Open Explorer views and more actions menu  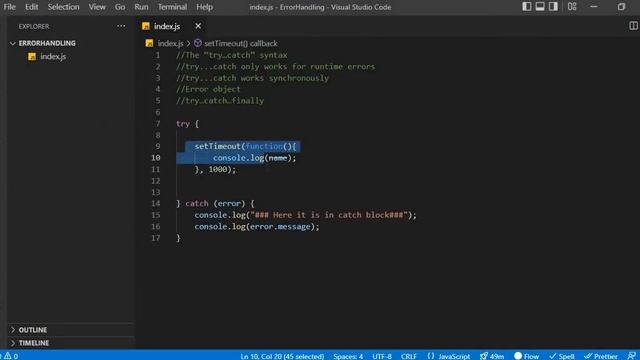[121, 26]
